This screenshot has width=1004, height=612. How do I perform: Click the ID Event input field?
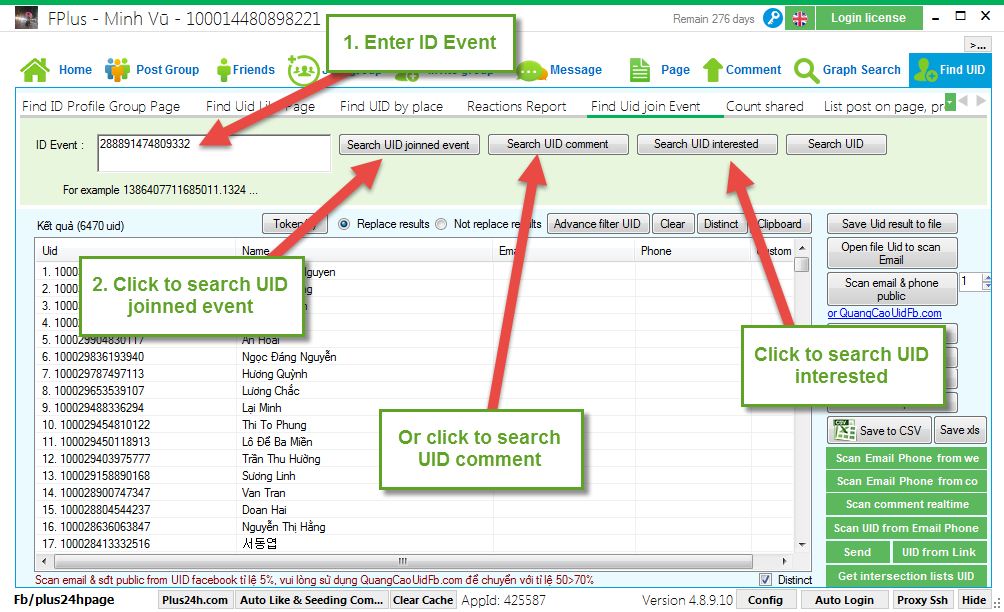click(x=213, y=153)
